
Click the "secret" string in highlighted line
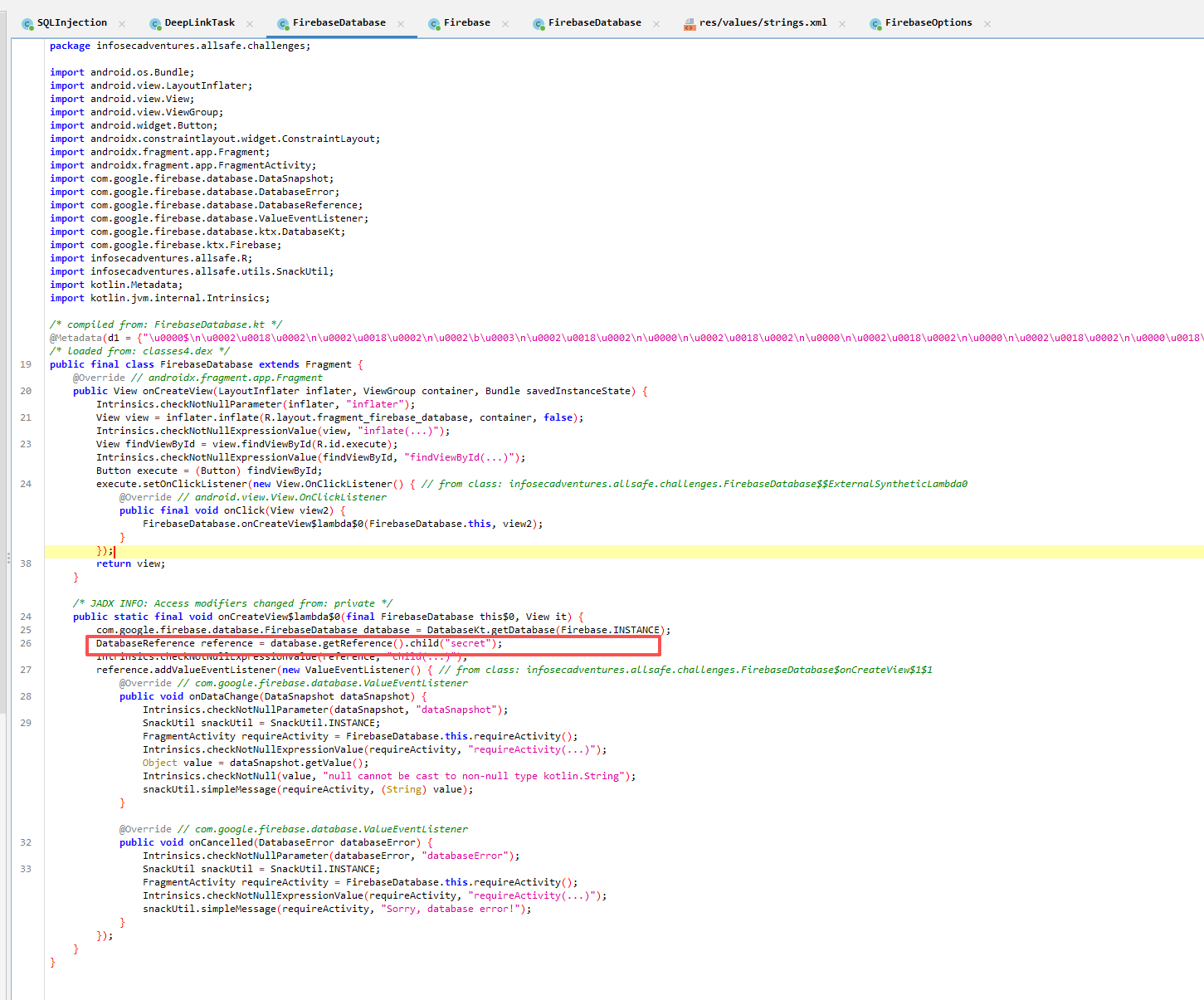coord(470,643)
